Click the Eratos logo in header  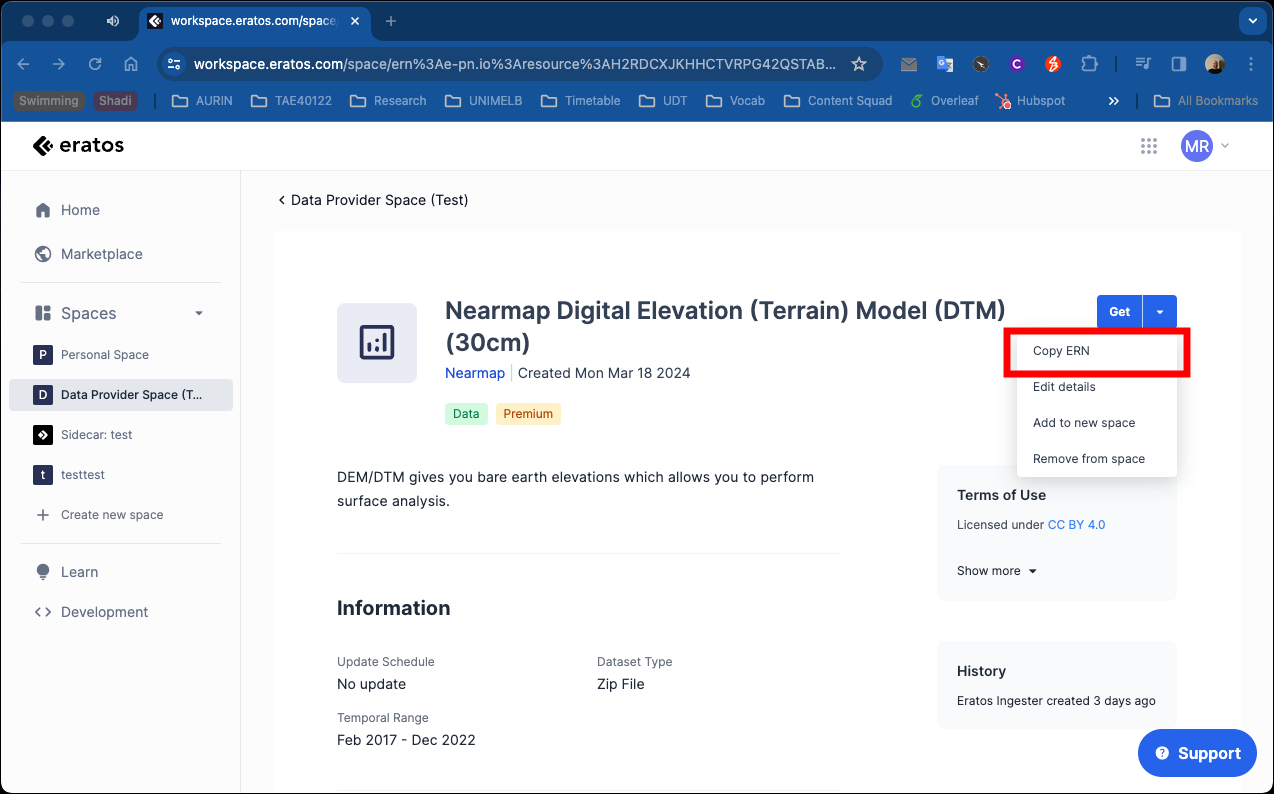pos(78,146)
